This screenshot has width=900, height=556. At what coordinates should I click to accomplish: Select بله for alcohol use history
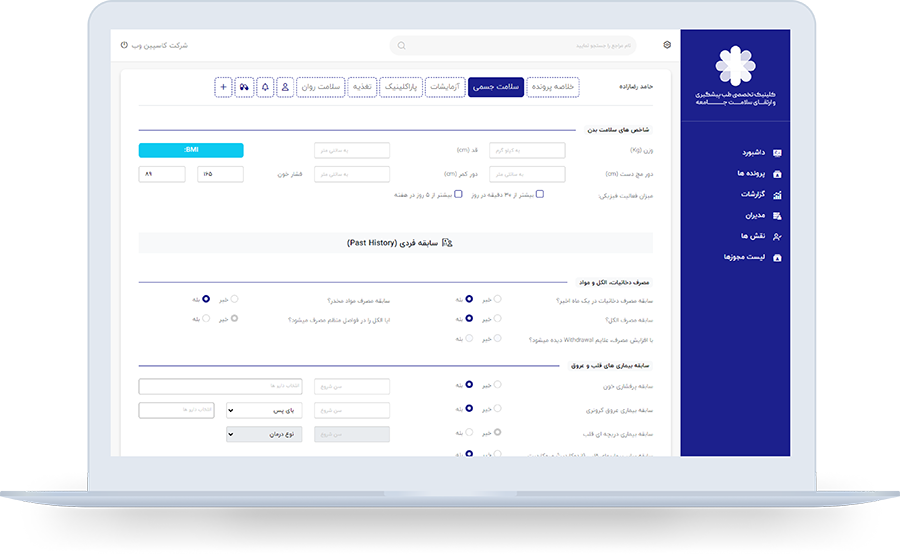[x=469, y=318]
